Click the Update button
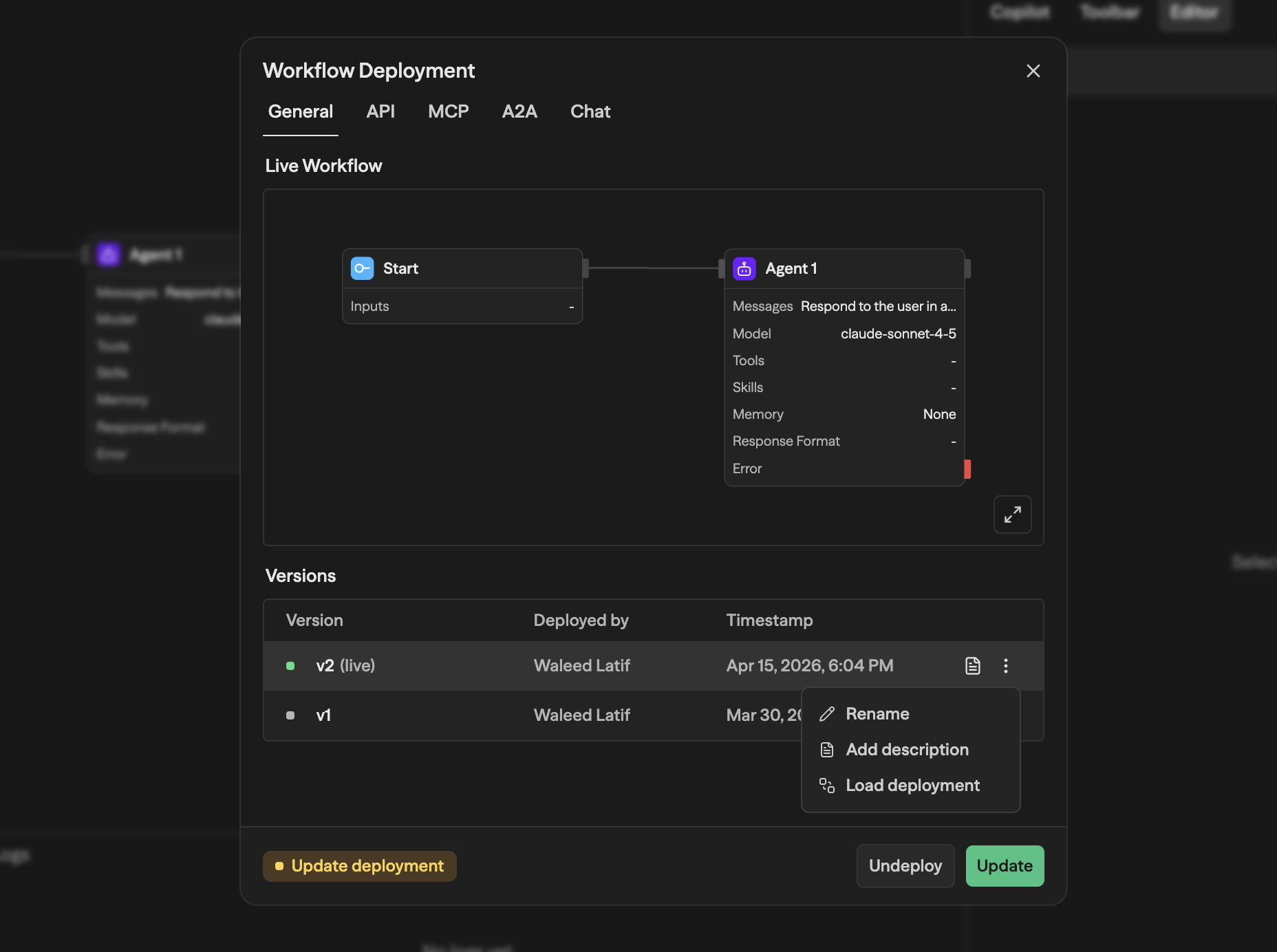Viewport: 1277px width, 952px height. click(1005, 866)
